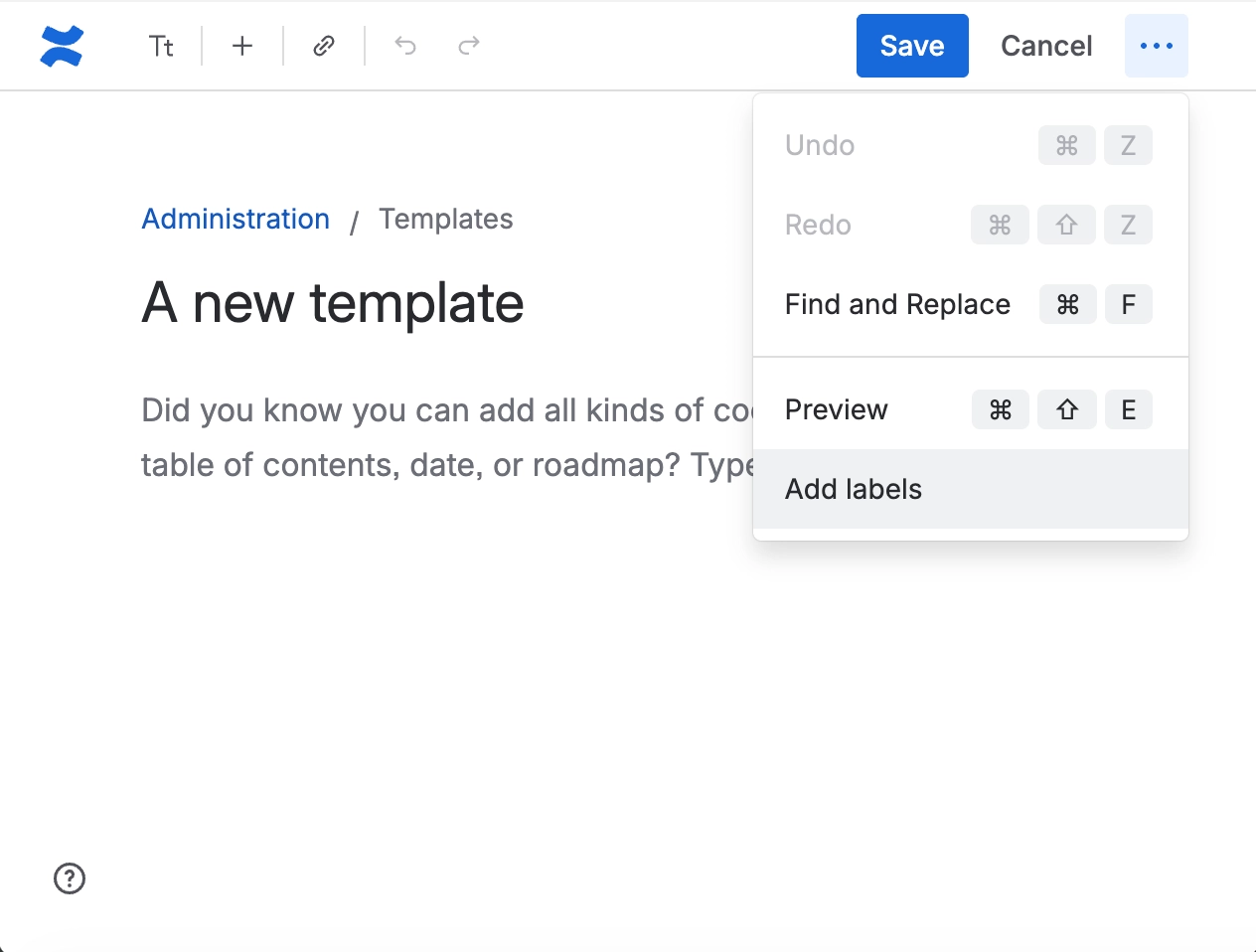Image resolution: width=1256 pixels, height=952 pixels.
Task: Click the Confluence logo icon
Action: 62,46
